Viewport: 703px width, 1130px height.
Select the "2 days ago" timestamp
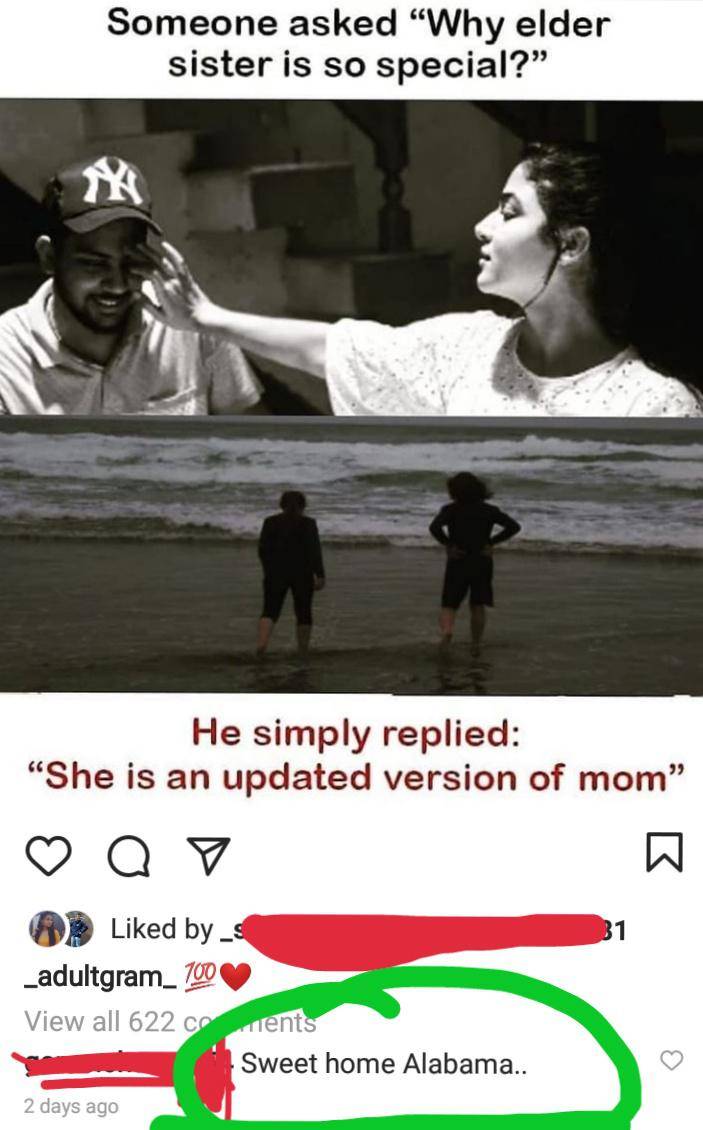point(71,1106)
